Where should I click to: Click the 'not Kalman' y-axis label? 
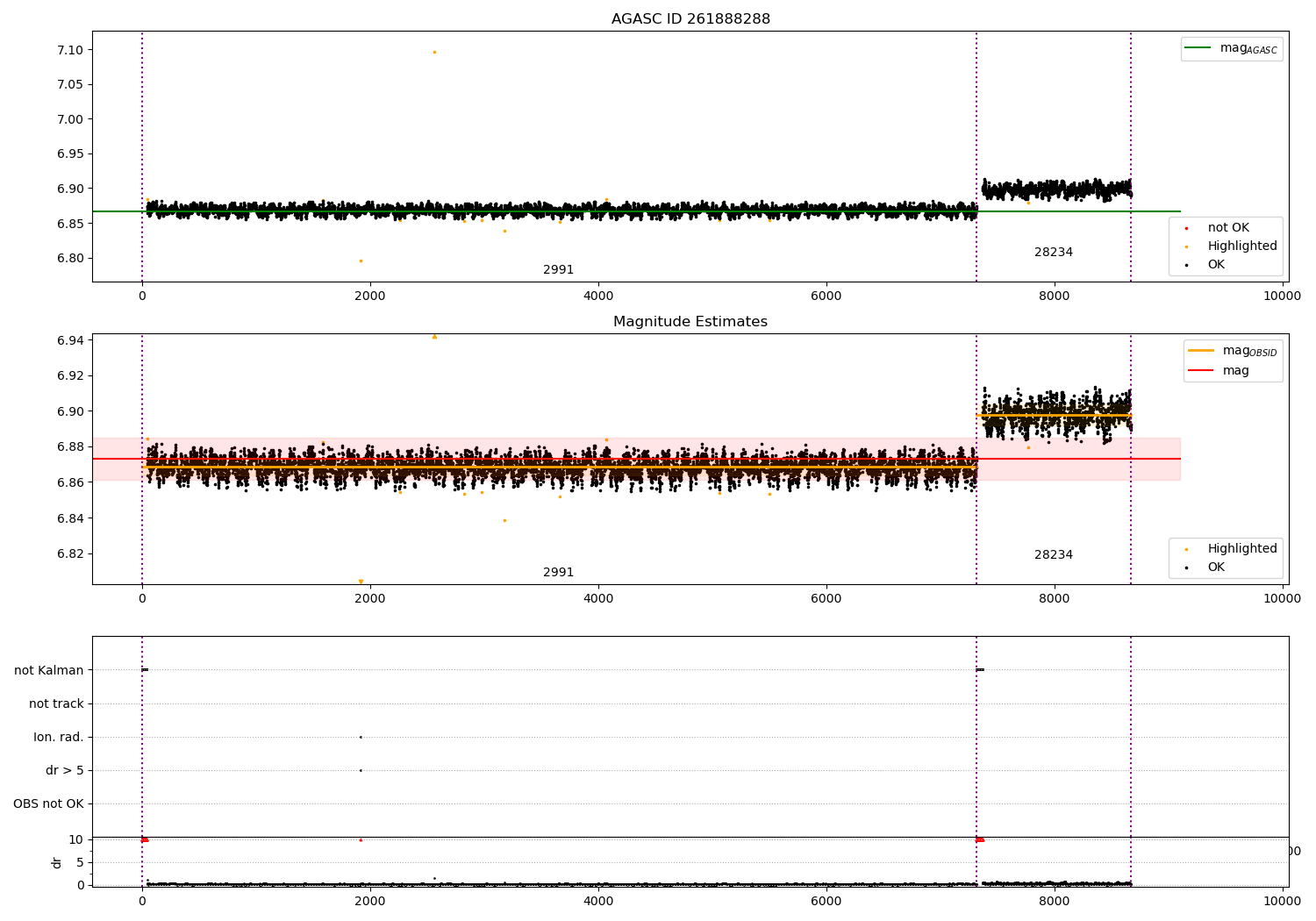point(49,670)
